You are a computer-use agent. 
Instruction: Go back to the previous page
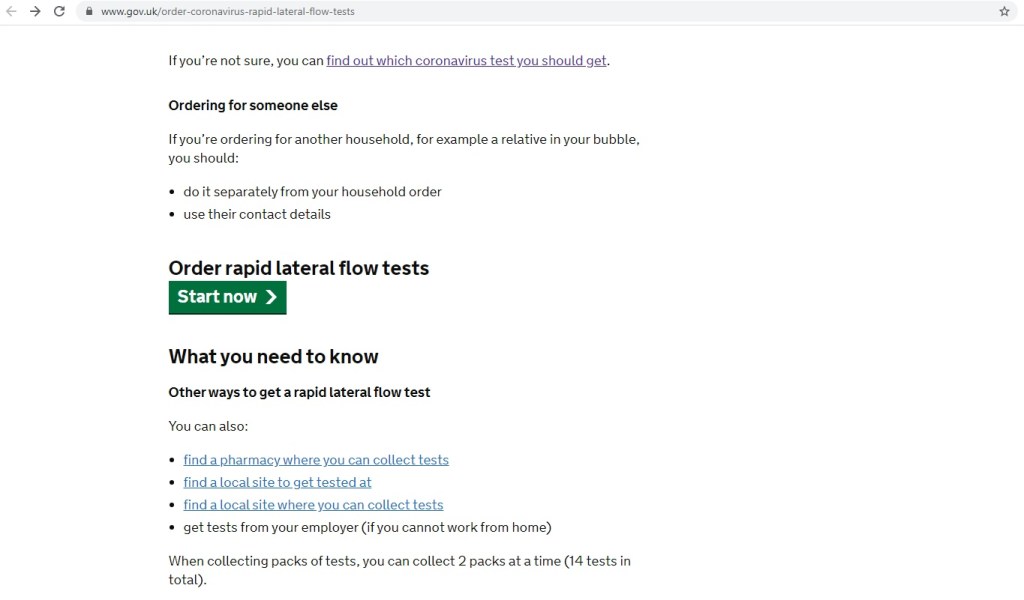(12, 12)
